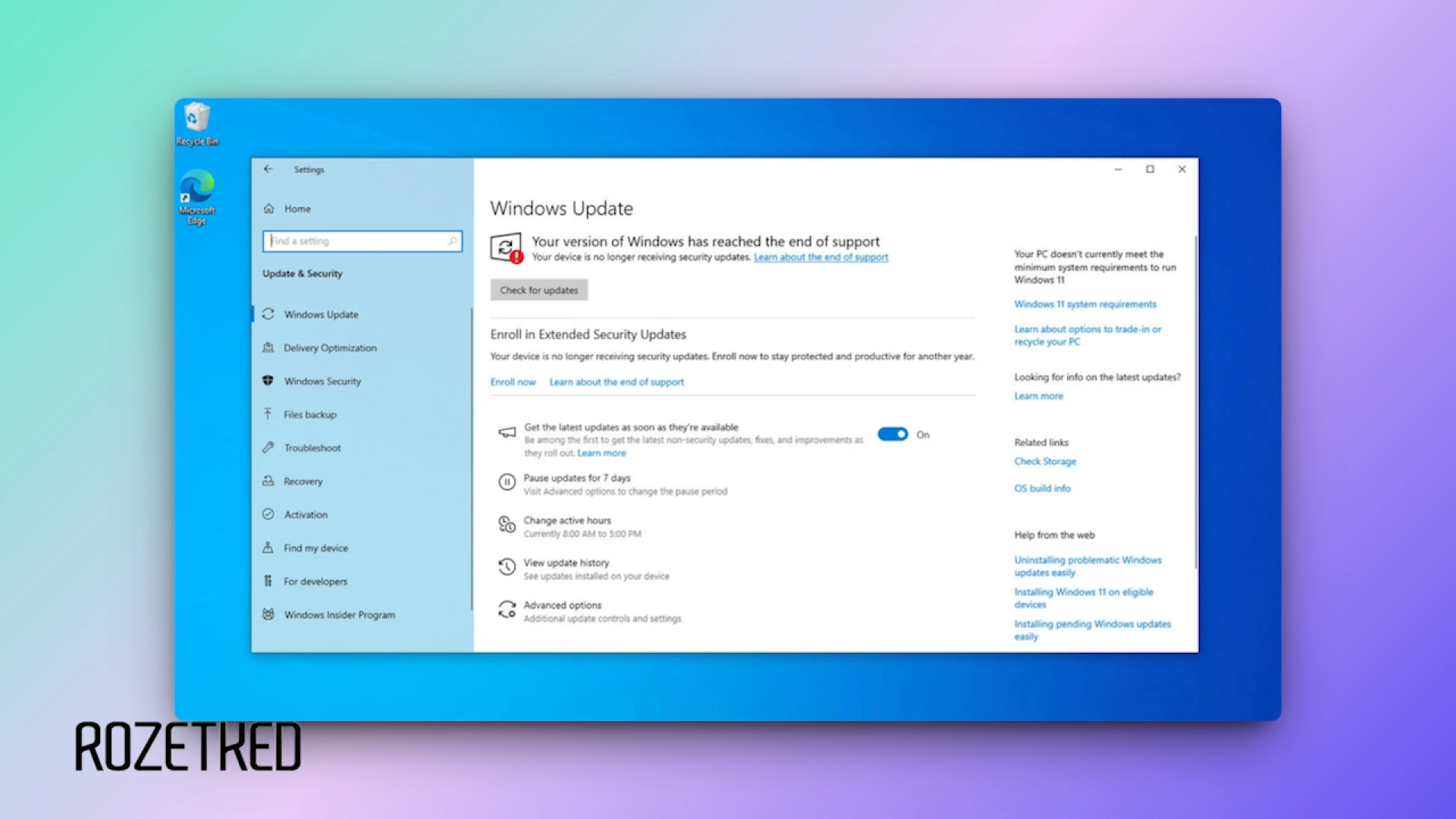Click the Files backup arrow icon

pyautogui.click(x=268, y=414)
